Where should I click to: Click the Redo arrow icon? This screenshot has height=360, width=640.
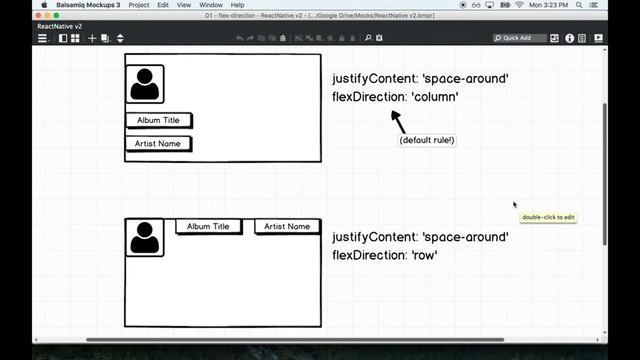250,38
